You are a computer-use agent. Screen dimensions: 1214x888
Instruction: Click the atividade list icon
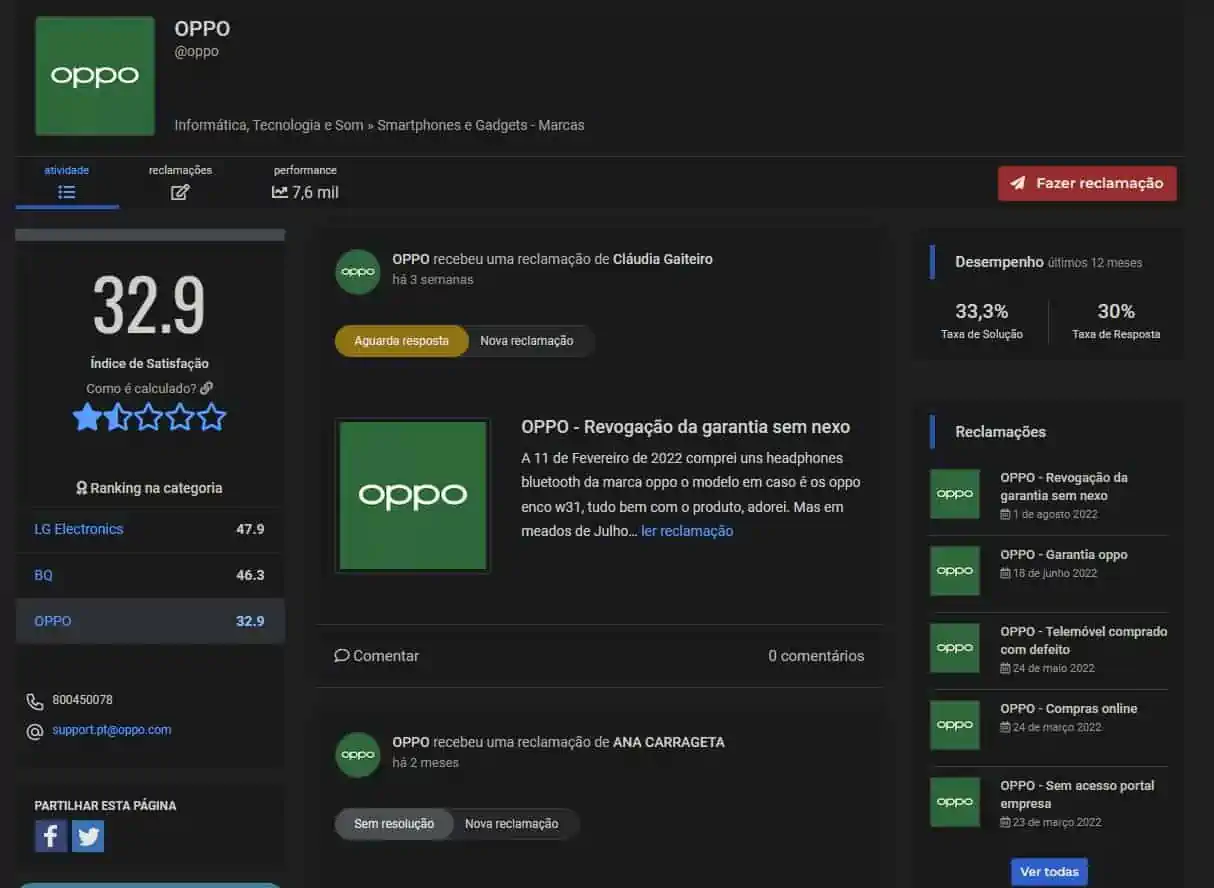tap(67, 192)
